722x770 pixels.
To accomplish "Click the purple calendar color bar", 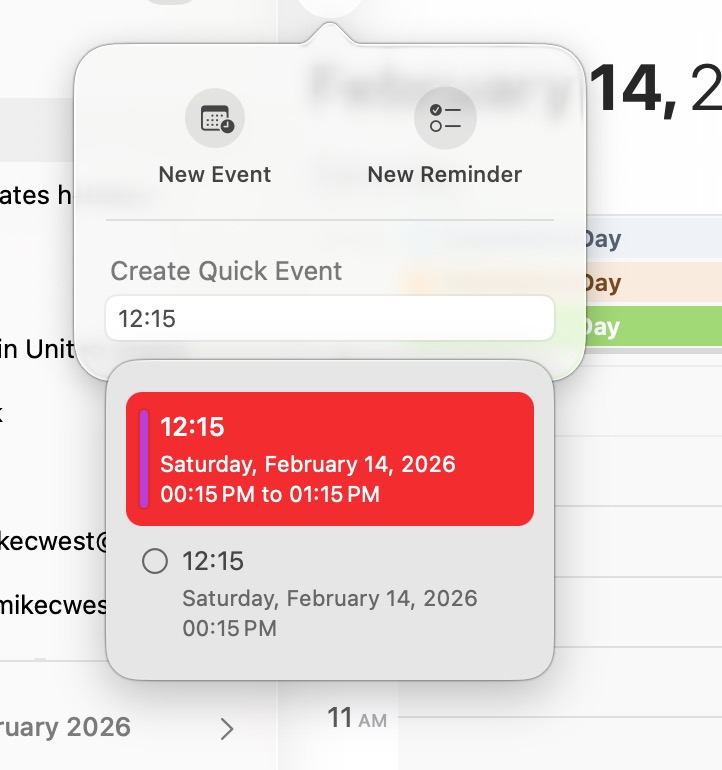I will pos(144,459).
